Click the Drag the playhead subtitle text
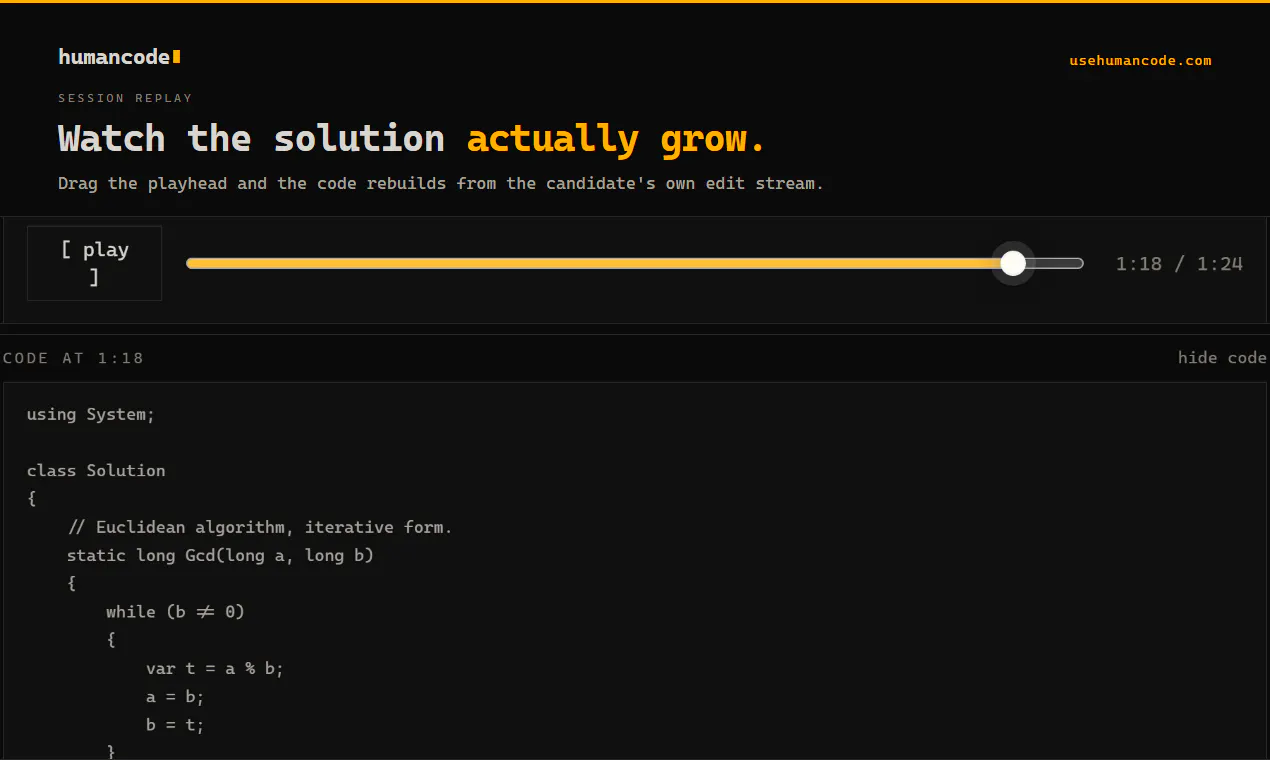This screenshot has width=1270, height=760. (x=441, y=184)
